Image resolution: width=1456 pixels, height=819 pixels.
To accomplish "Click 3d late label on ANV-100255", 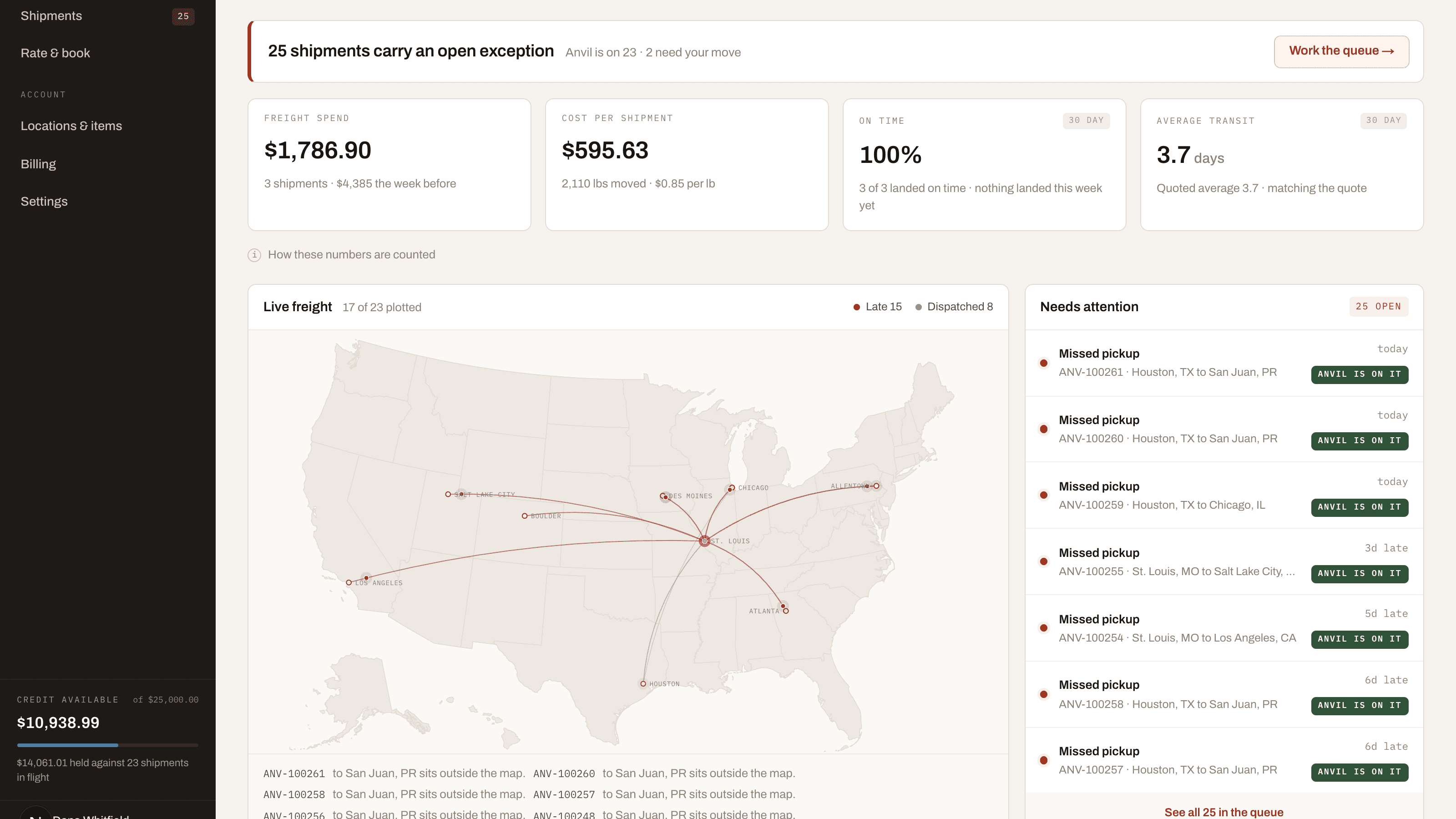I will pyautogui.click(x=1386, y=548).
